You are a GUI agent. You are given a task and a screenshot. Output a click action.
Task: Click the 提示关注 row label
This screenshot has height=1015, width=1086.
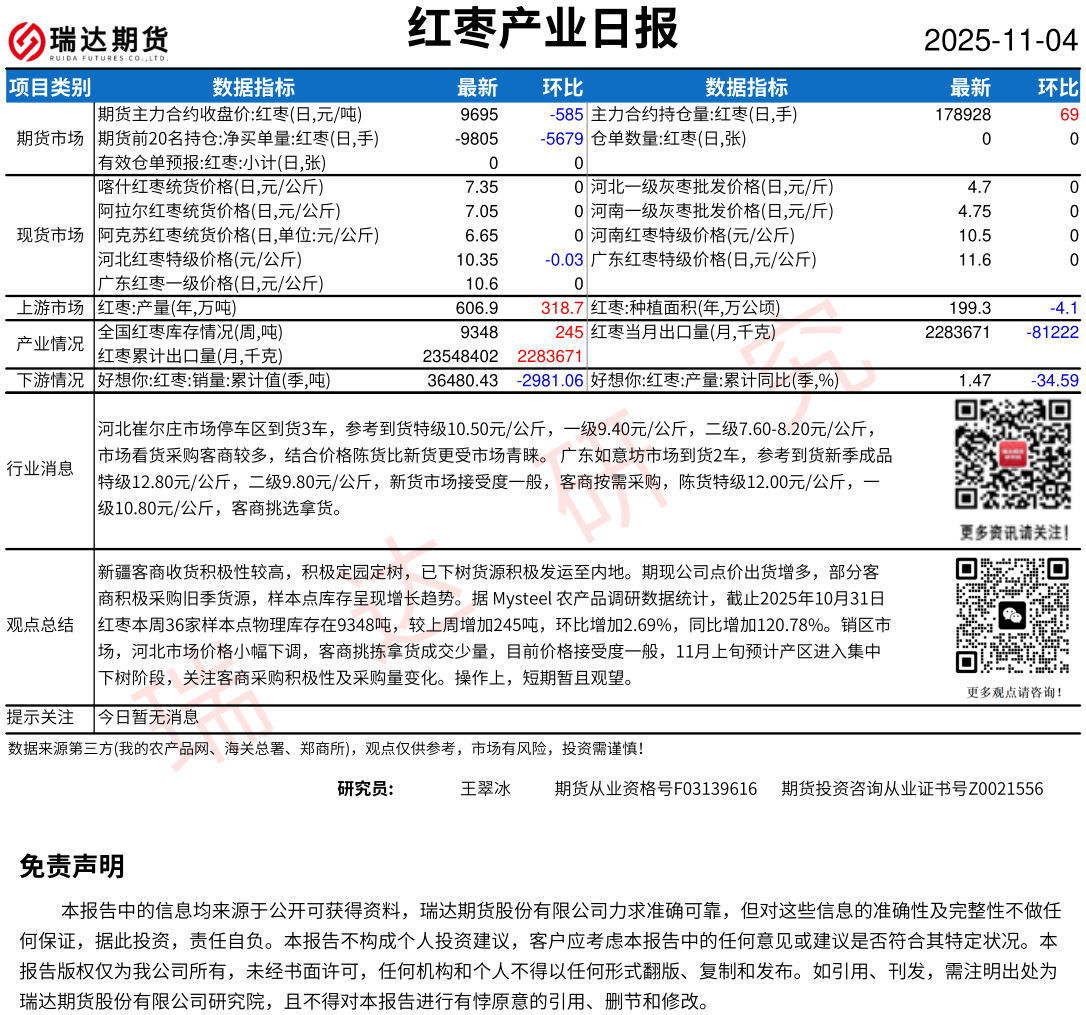tap(40, 717)
